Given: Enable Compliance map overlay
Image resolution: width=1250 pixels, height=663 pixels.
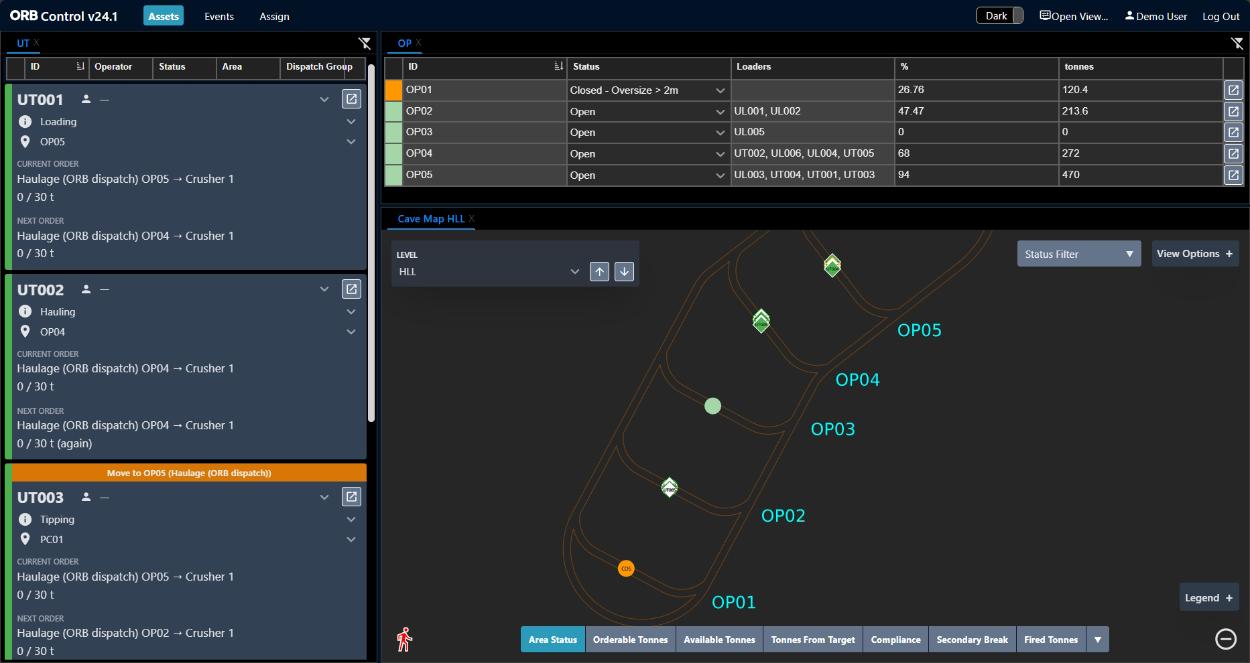Looking at the screenshot, I should (x=896, y=639).
